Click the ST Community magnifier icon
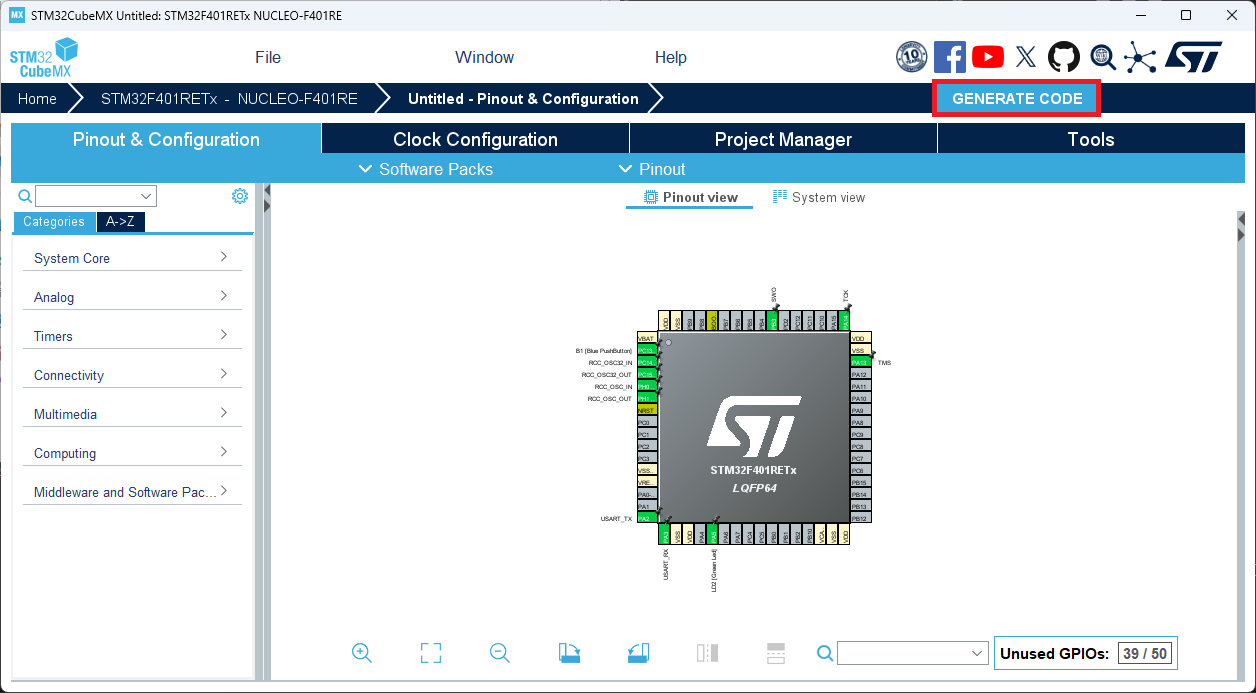Image resolution: width=1256 pixels, height=693 pixels. click(1102, 57)
